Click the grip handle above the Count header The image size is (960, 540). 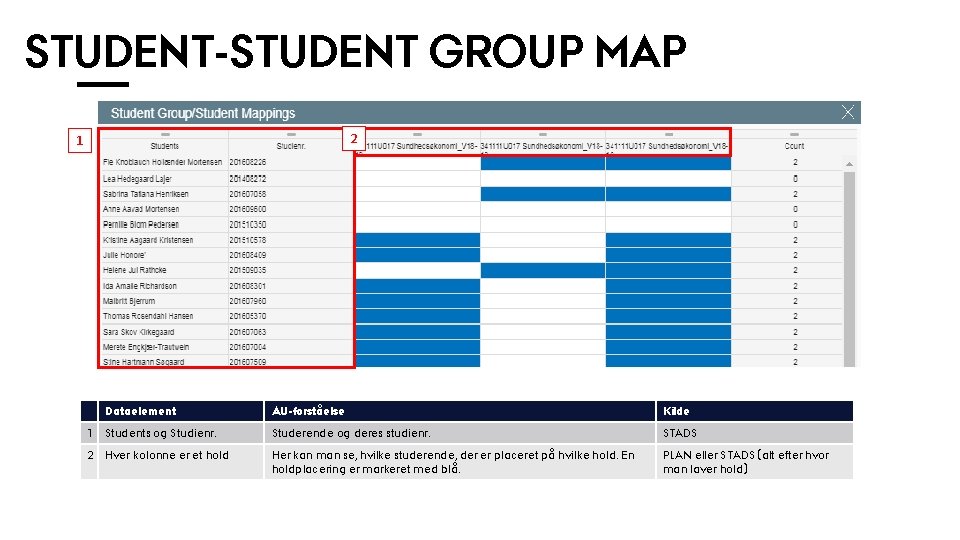click(794, 134)
